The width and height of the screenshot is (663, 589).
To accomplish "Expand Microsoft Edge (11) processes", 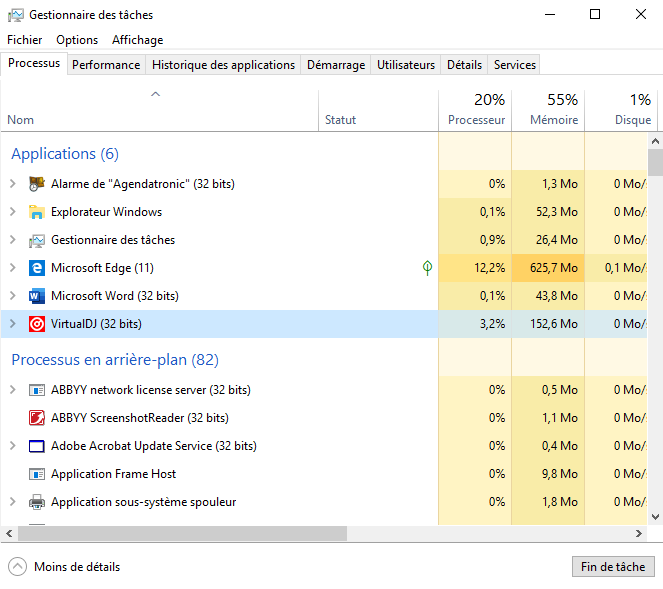I will [13, 268].
